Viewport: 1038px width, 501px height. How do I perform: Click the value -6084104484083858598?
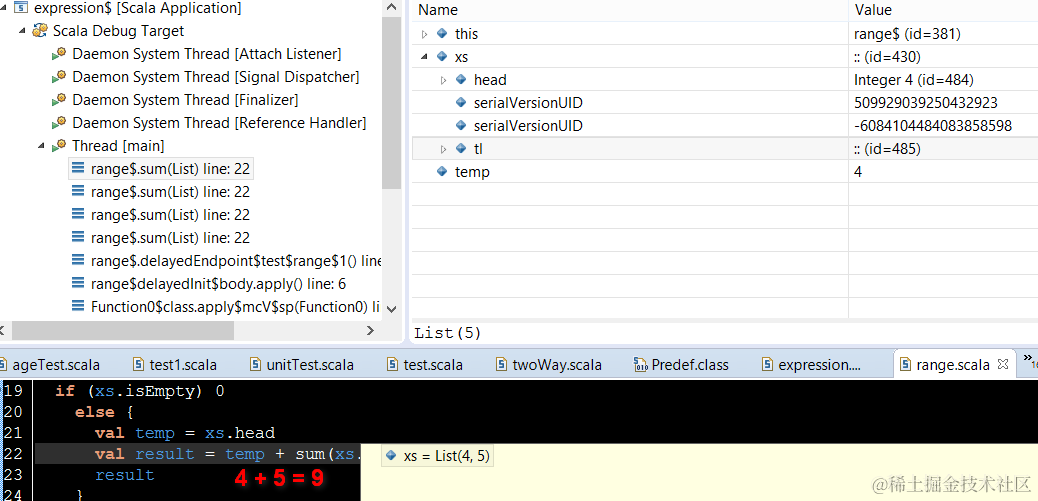pyautogui.click(x=933, y=126)
